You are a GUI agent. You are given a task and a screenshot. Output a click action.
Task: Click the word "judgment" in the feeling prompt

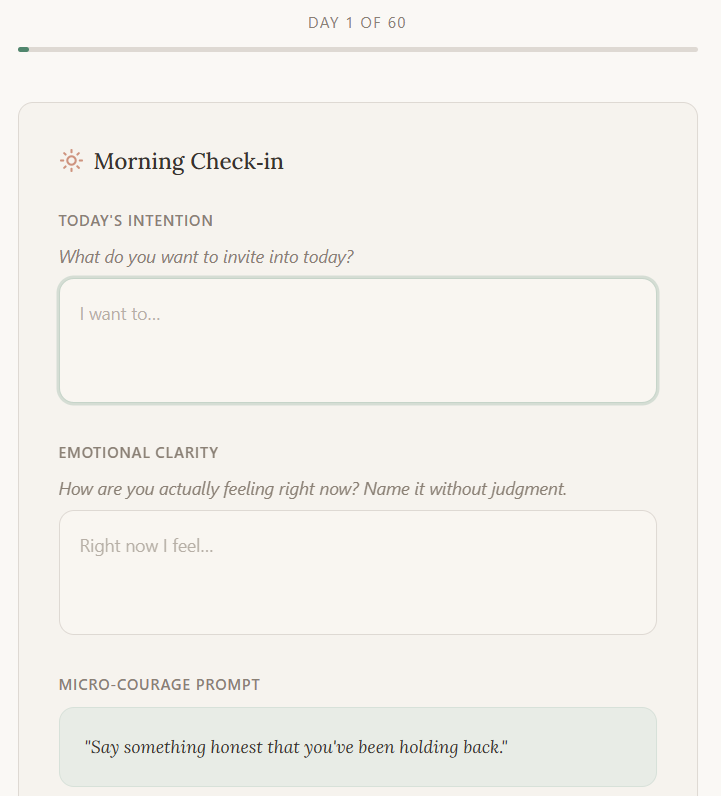529,489
